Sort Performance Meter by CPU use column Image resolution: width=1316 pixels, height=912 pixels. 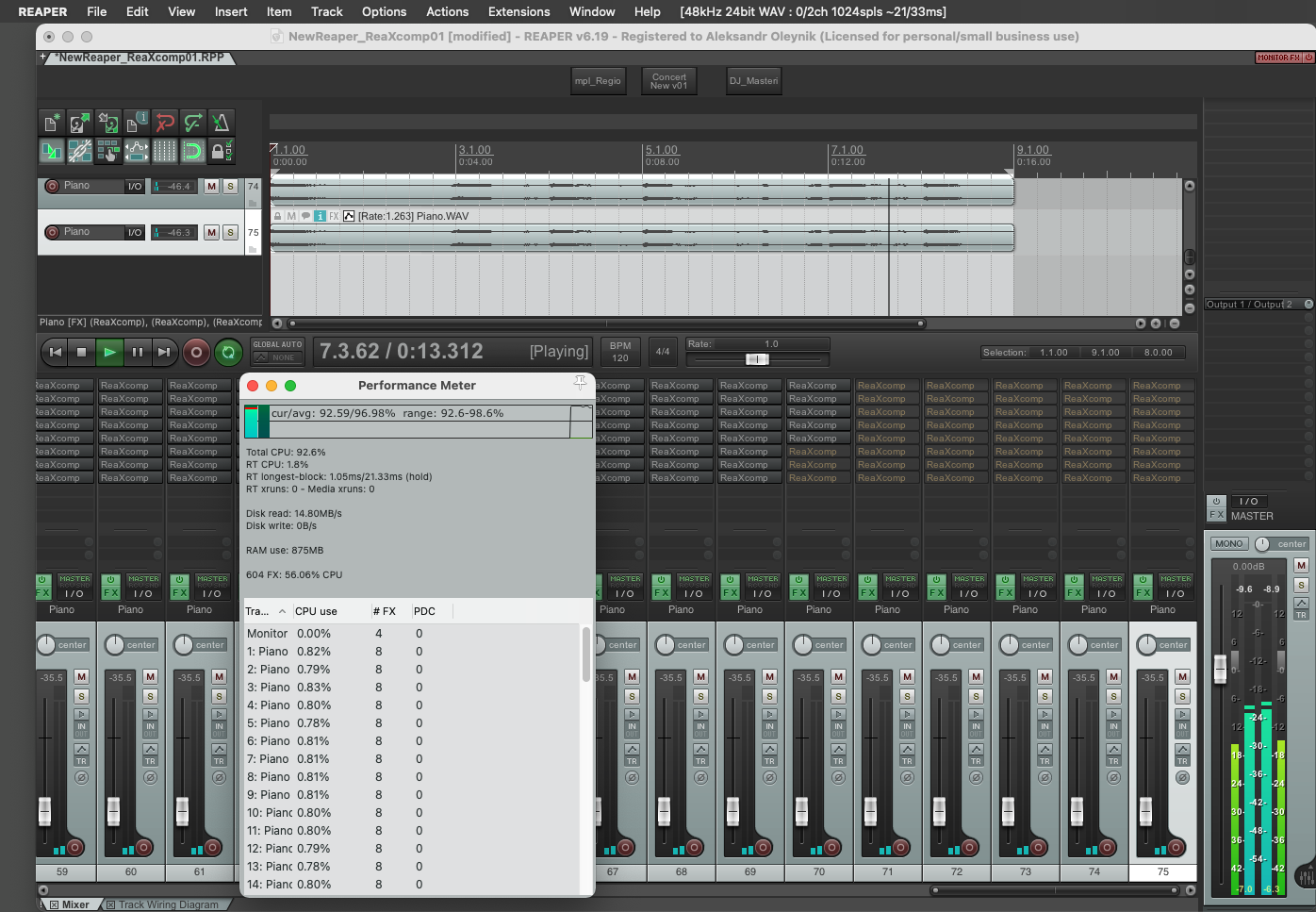tap(330, 611)
